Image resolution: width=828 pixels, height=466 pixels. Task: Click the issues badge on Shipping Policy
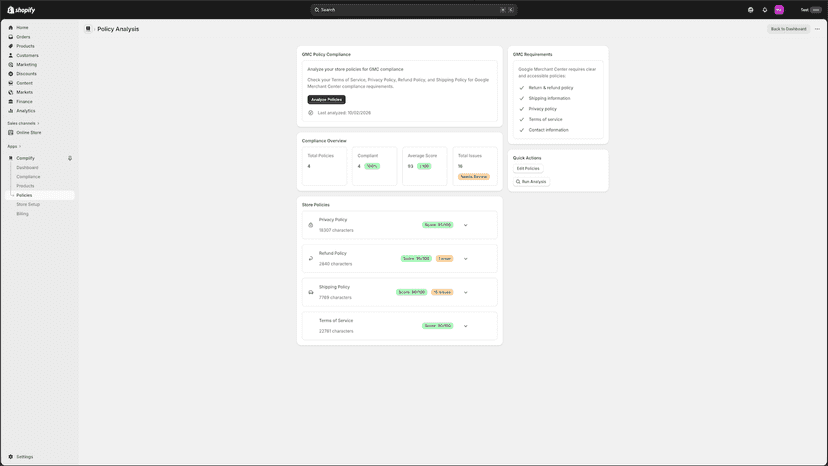[442, 292]
